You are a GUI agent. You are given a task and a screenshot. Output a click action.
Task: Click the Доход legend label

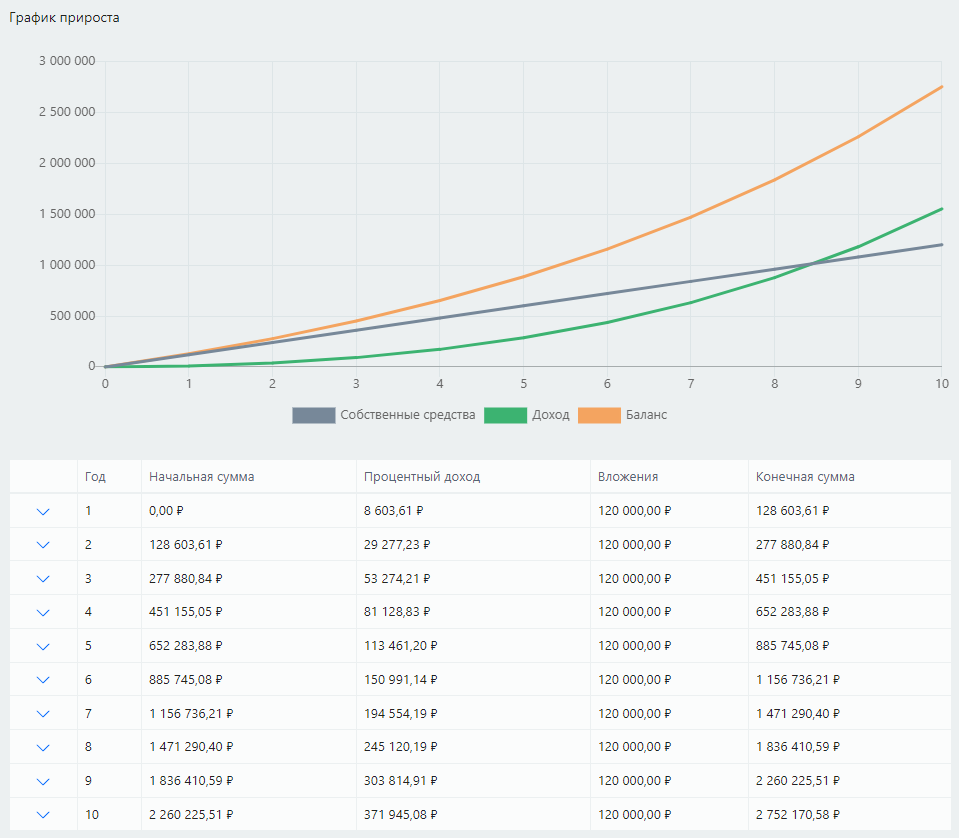(x=550, y=415)
